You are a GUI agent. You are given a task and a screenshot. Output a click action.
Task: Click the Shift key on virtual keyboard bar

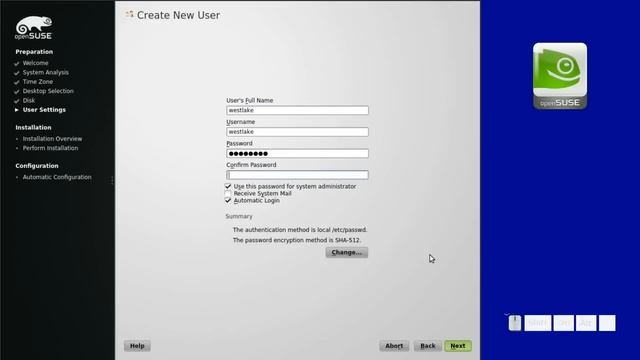coord(538,323)
